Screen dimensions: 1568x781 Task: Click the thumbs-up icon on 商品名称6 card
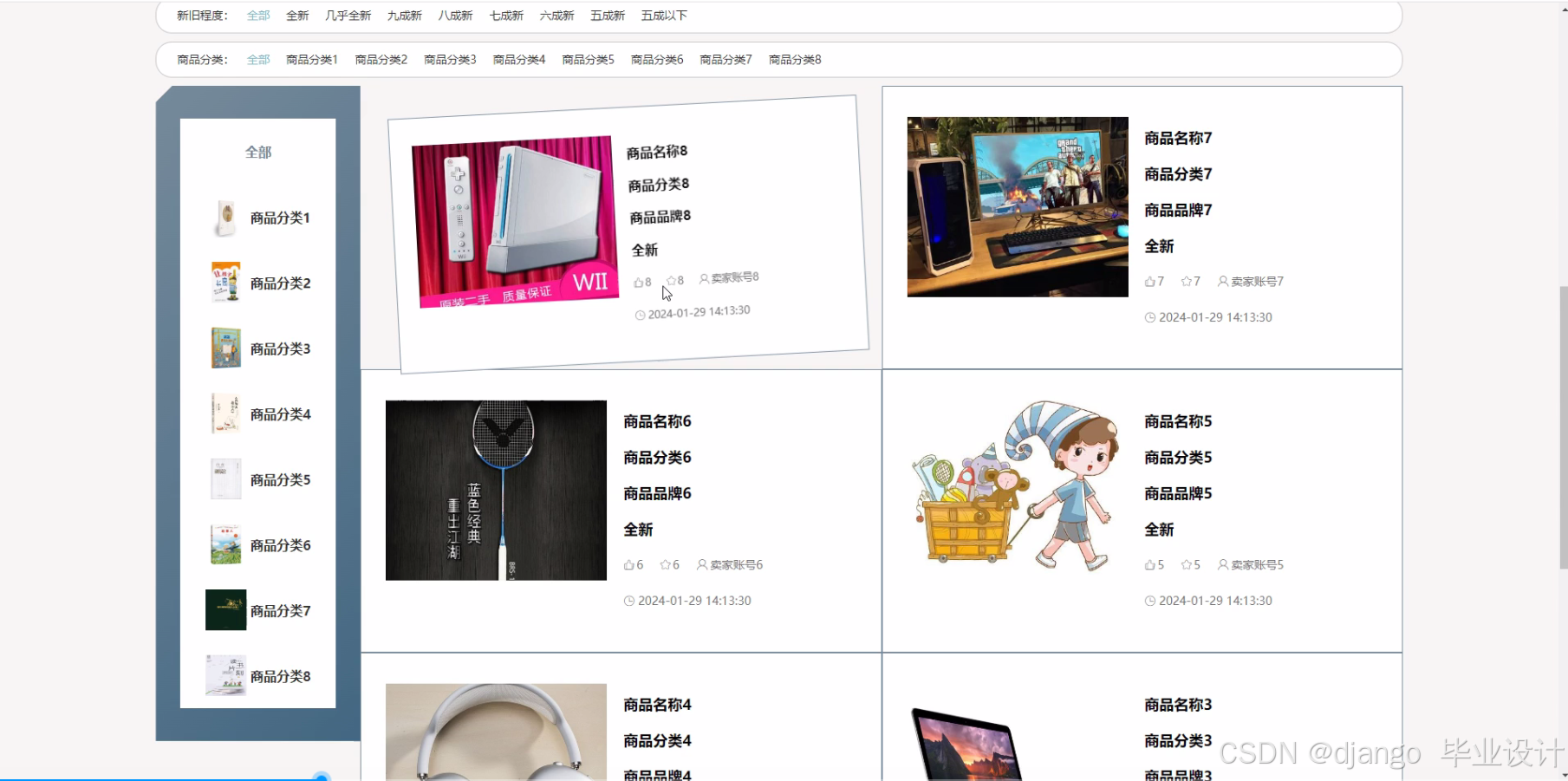[629, 565]
